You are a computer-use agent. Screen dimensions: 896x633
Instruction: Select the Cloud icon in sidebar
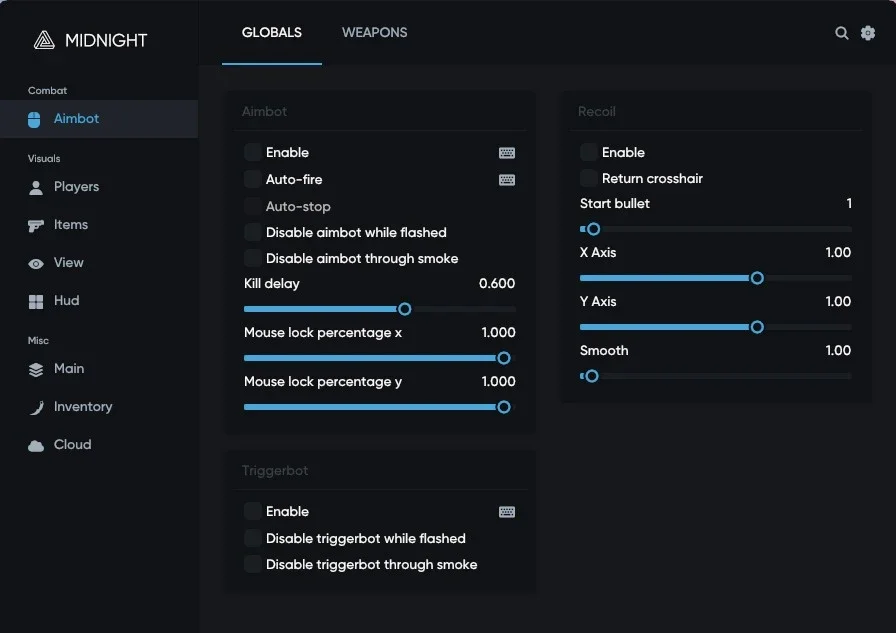35,446
